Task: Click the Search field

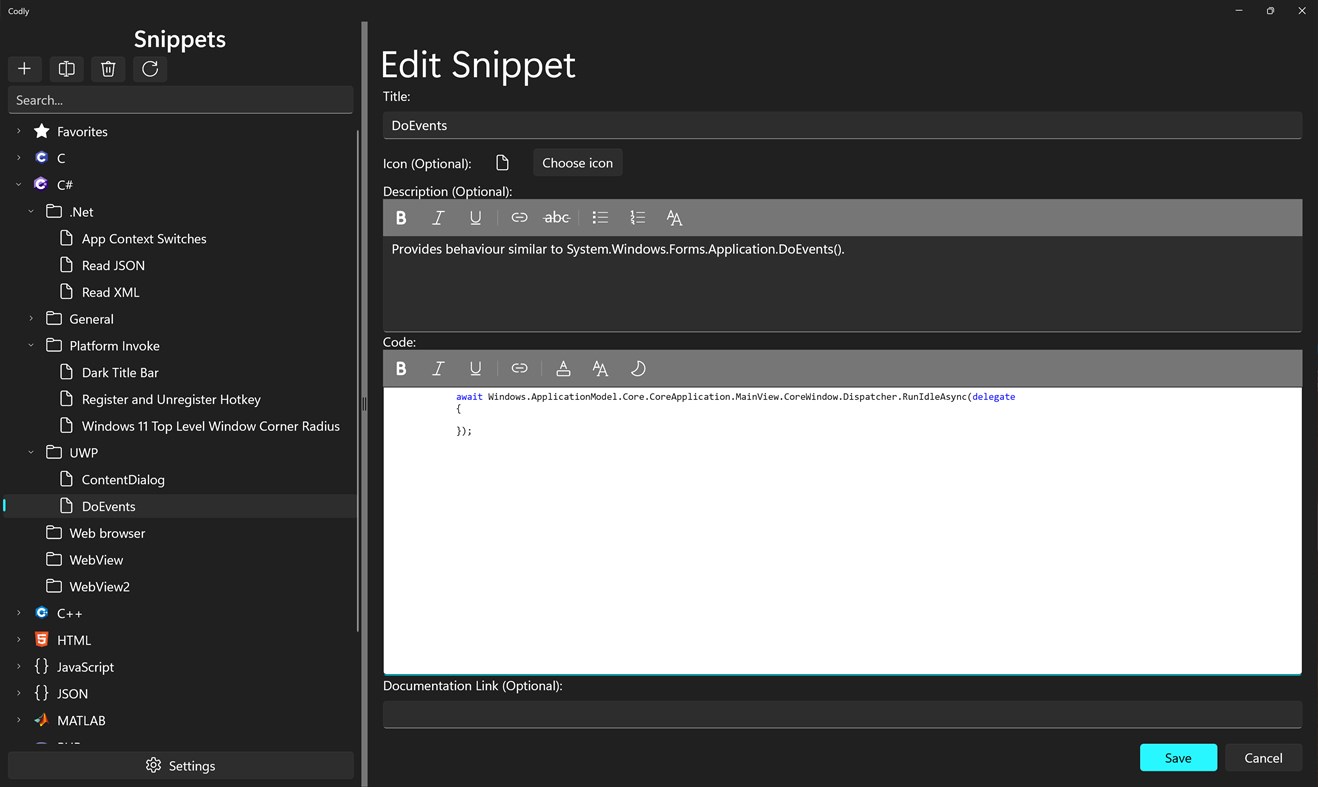Action: [x=180, y=100]
